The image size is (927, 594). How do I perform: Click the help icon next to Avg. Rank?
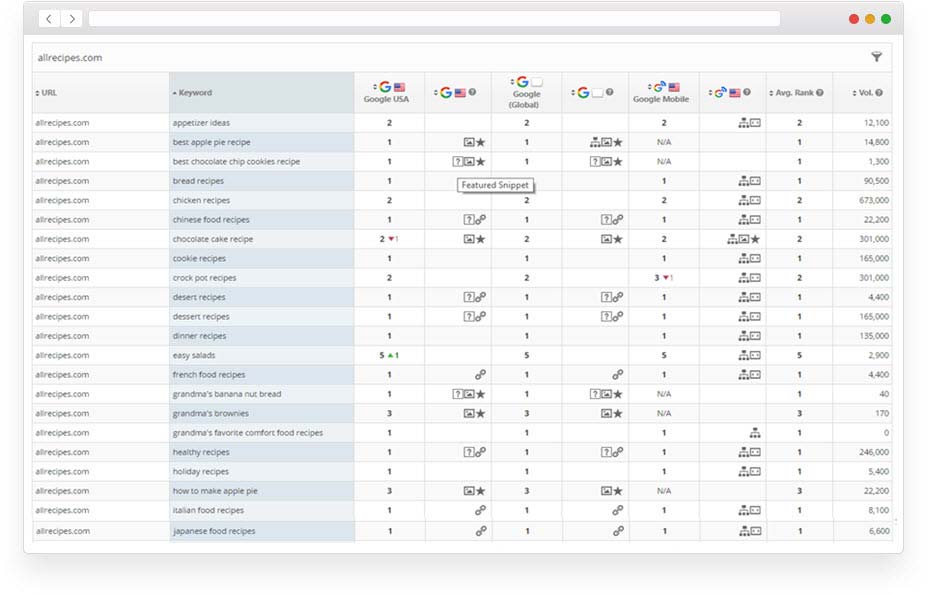tap(819, 93)
